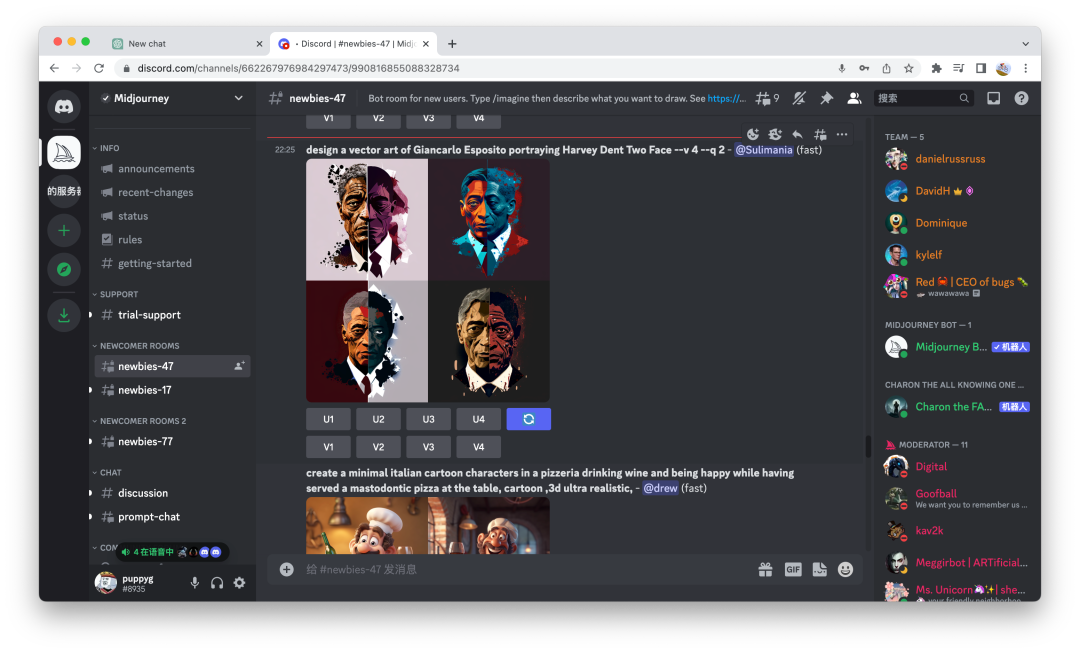Click the Add a Server plus icon
1080x653 pixels.
(x=64, y=231)
